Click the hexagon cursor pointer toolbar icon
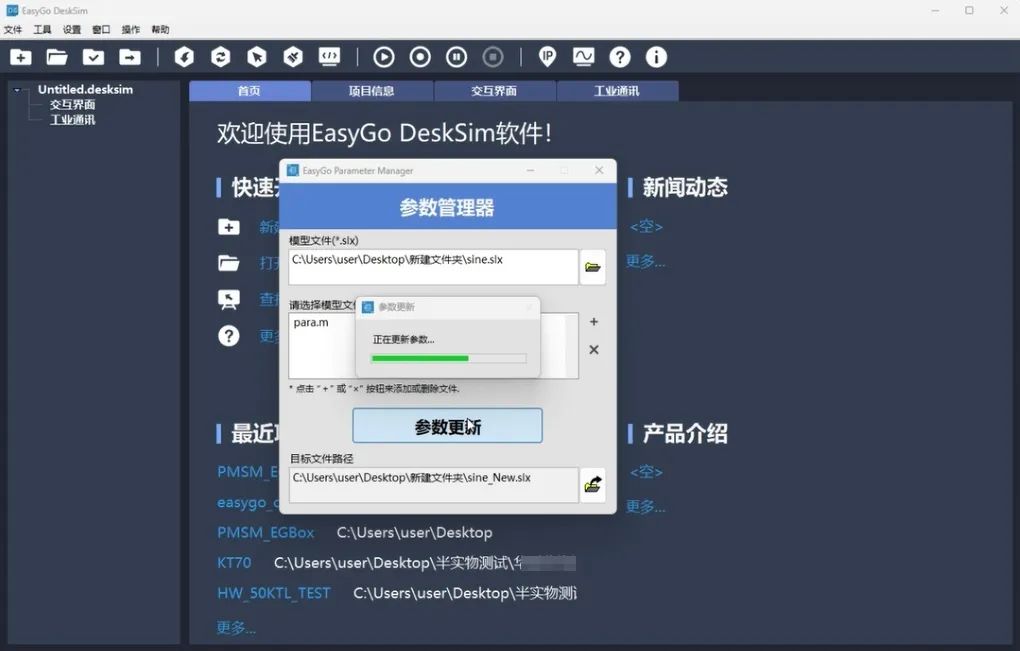Viewport: 1020px width, 651px height. (257, 57)
